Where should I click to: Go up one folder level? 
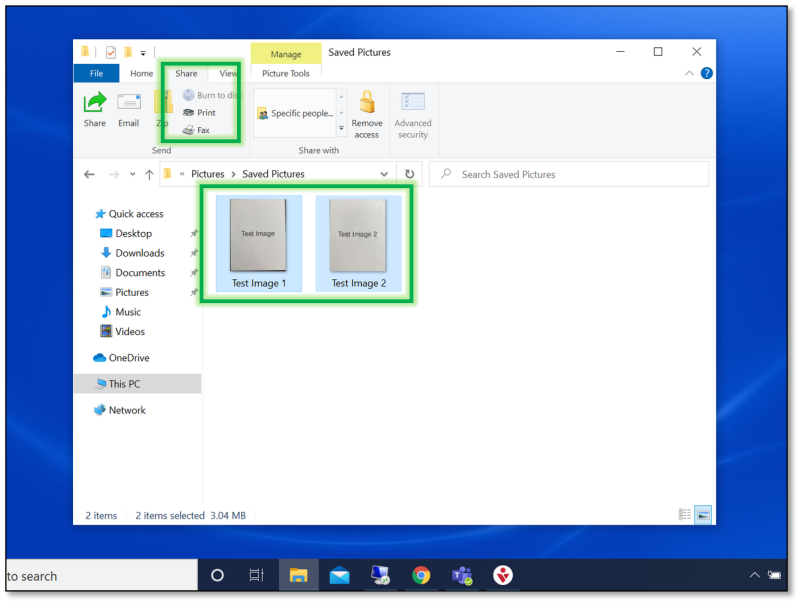coord(149,174)
